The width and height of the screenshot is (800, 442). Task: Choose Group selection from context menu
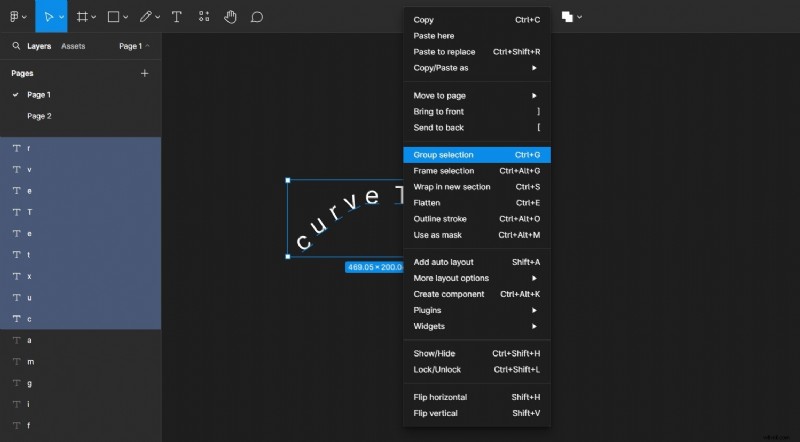click(x=476, y=155)
